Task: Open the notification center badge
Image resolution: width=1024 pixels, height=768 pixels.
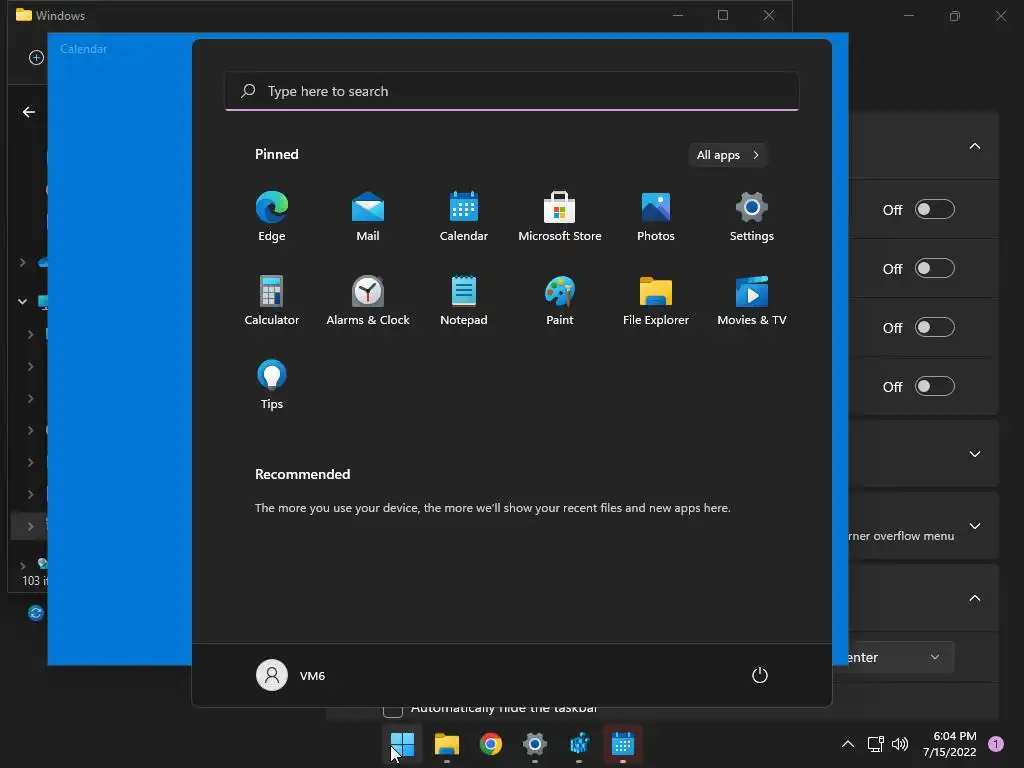Action: pos(996,744)
